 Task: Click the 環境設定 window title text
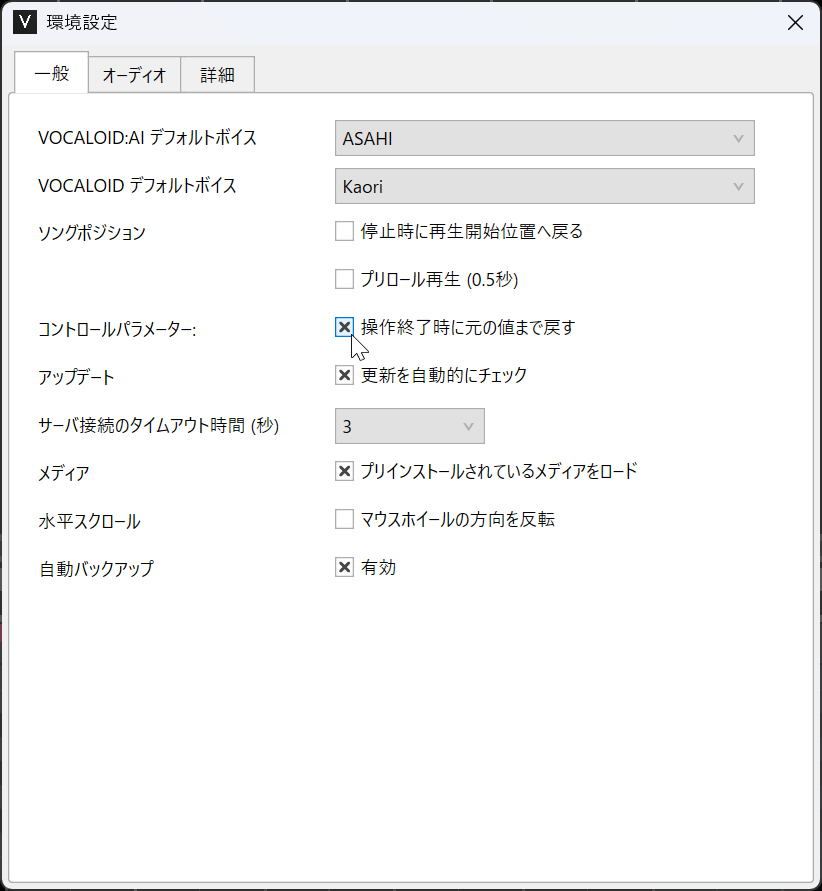(82, 23)
